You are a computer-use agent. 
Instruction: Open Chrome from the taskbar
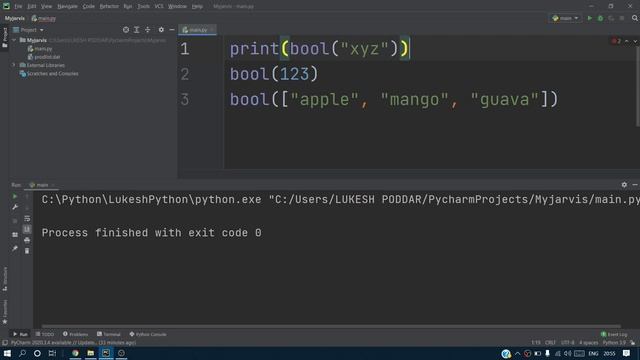[76, 353]
